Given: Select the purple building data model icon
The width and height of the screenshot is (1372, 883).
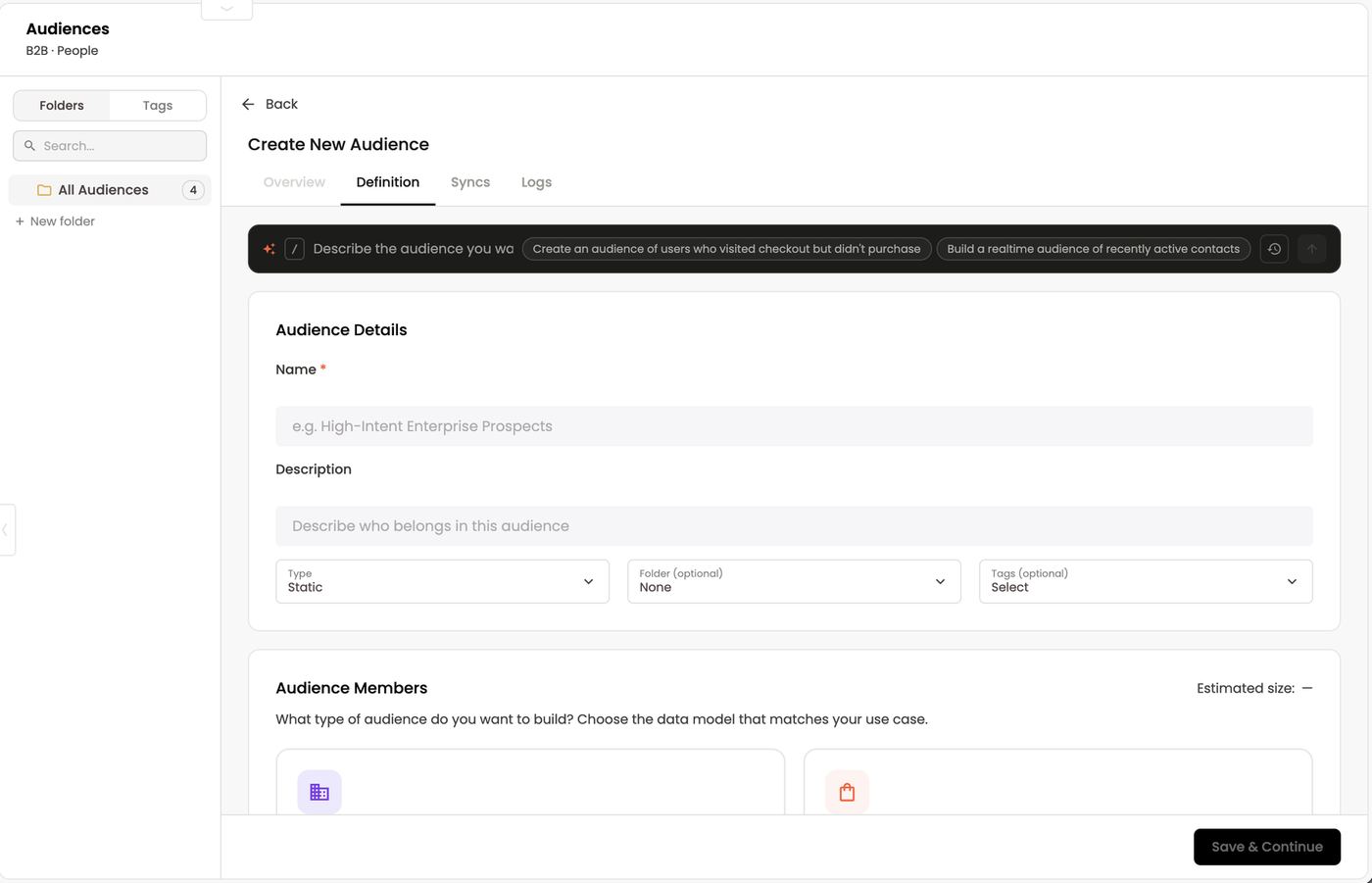Looking at the screenshot, I should point(319,792).
